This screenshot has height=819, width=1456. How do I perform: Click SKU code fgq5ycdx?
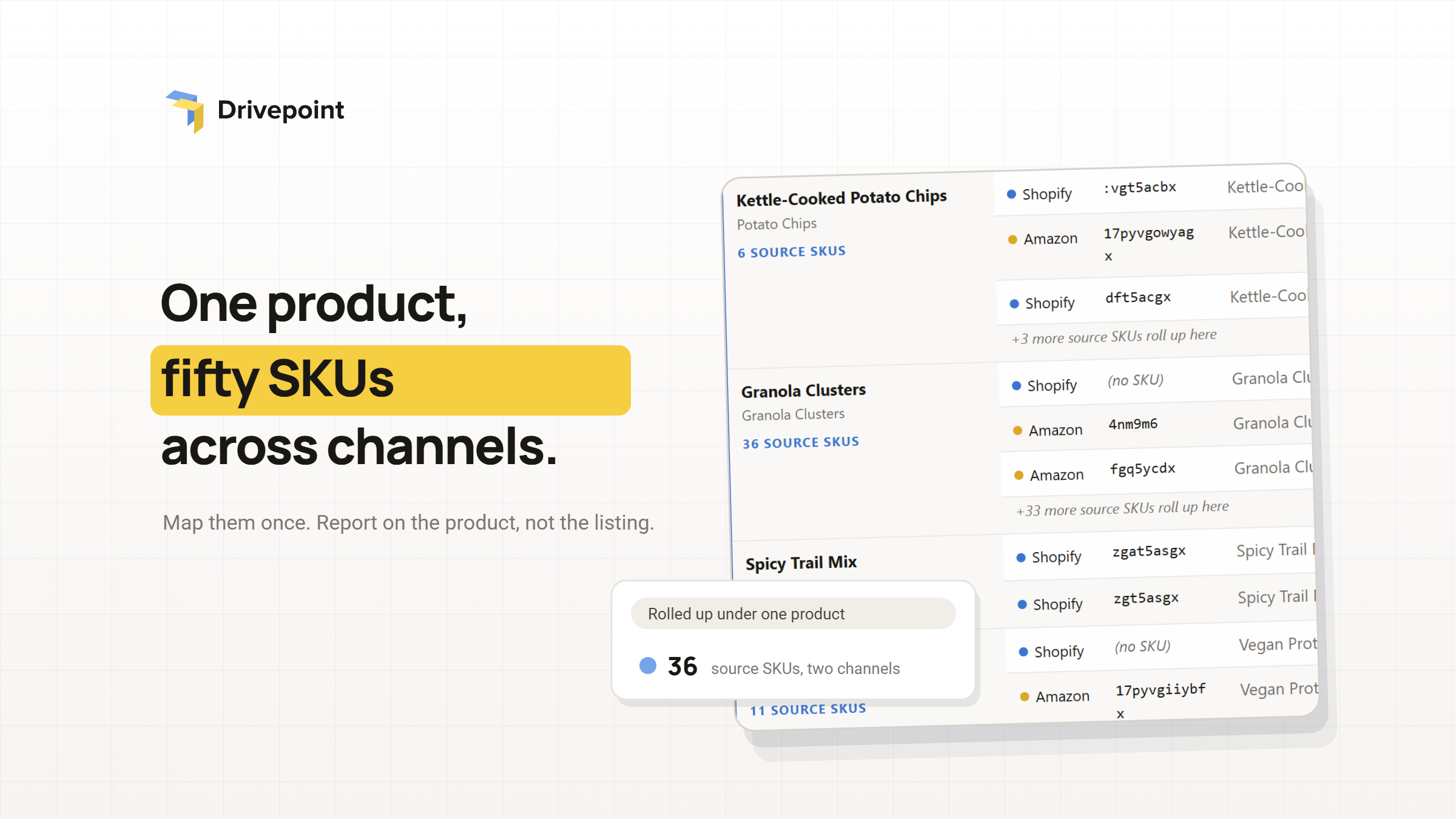[1143, 469]
